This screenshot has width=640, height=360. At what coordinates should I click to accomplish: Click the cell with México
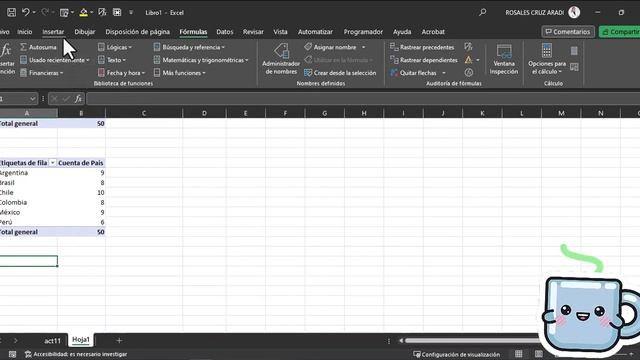(x=29, y=212)
